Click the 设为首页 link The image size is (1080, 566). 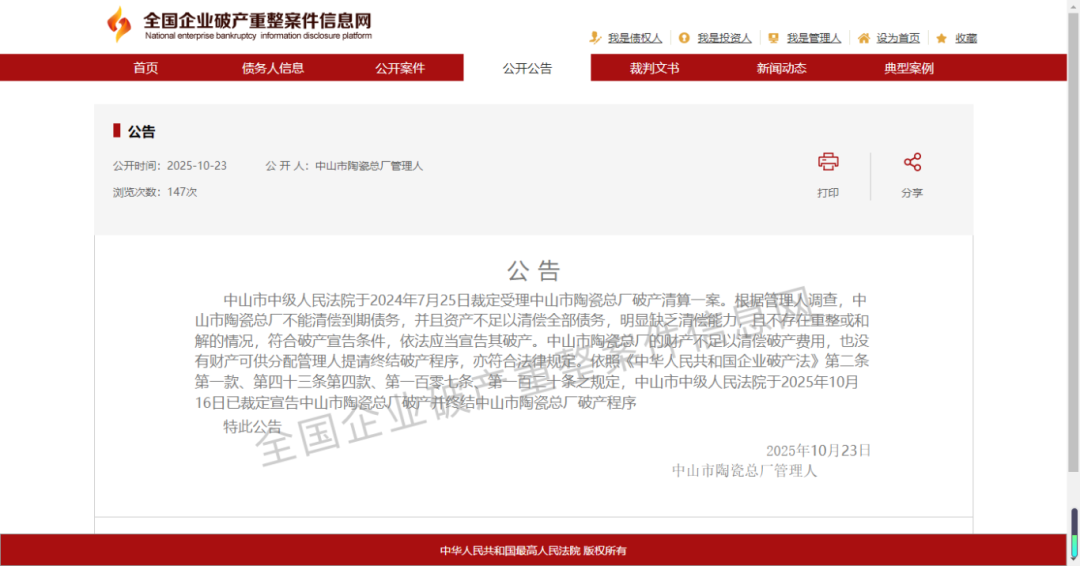[897, 38]
